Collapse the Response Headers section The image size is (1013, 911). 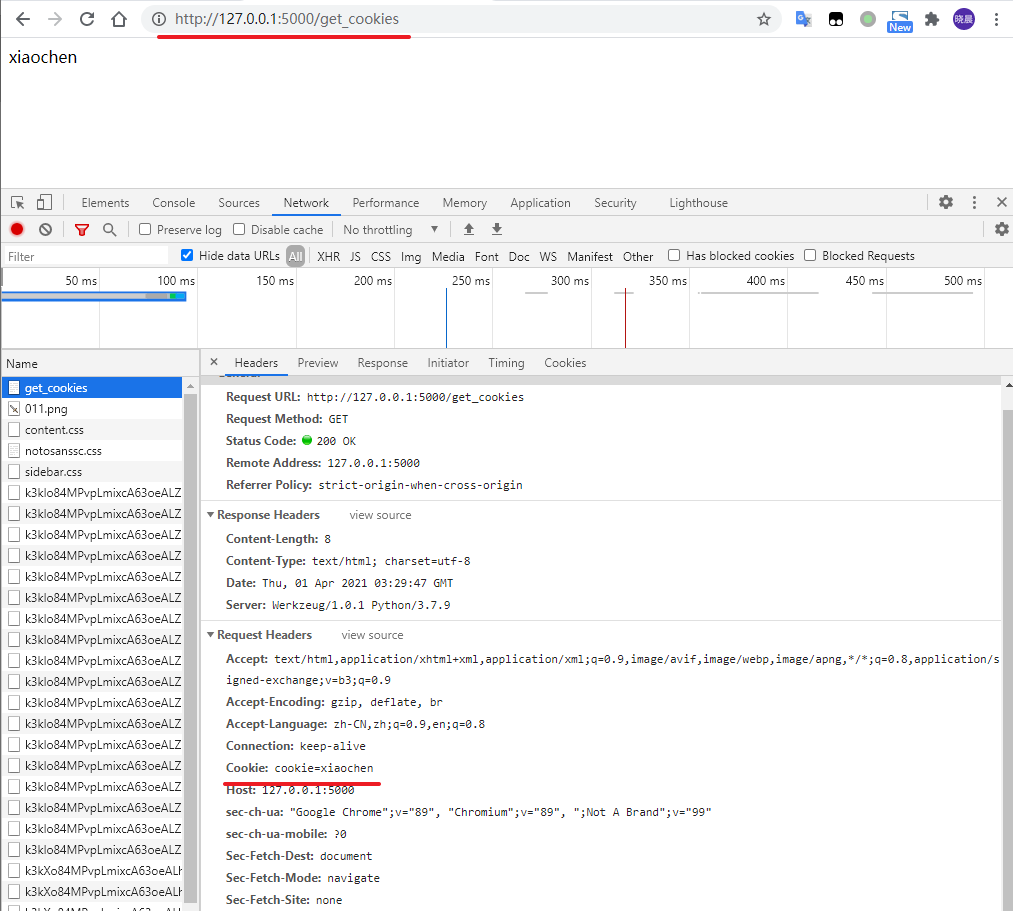point(211,515)
